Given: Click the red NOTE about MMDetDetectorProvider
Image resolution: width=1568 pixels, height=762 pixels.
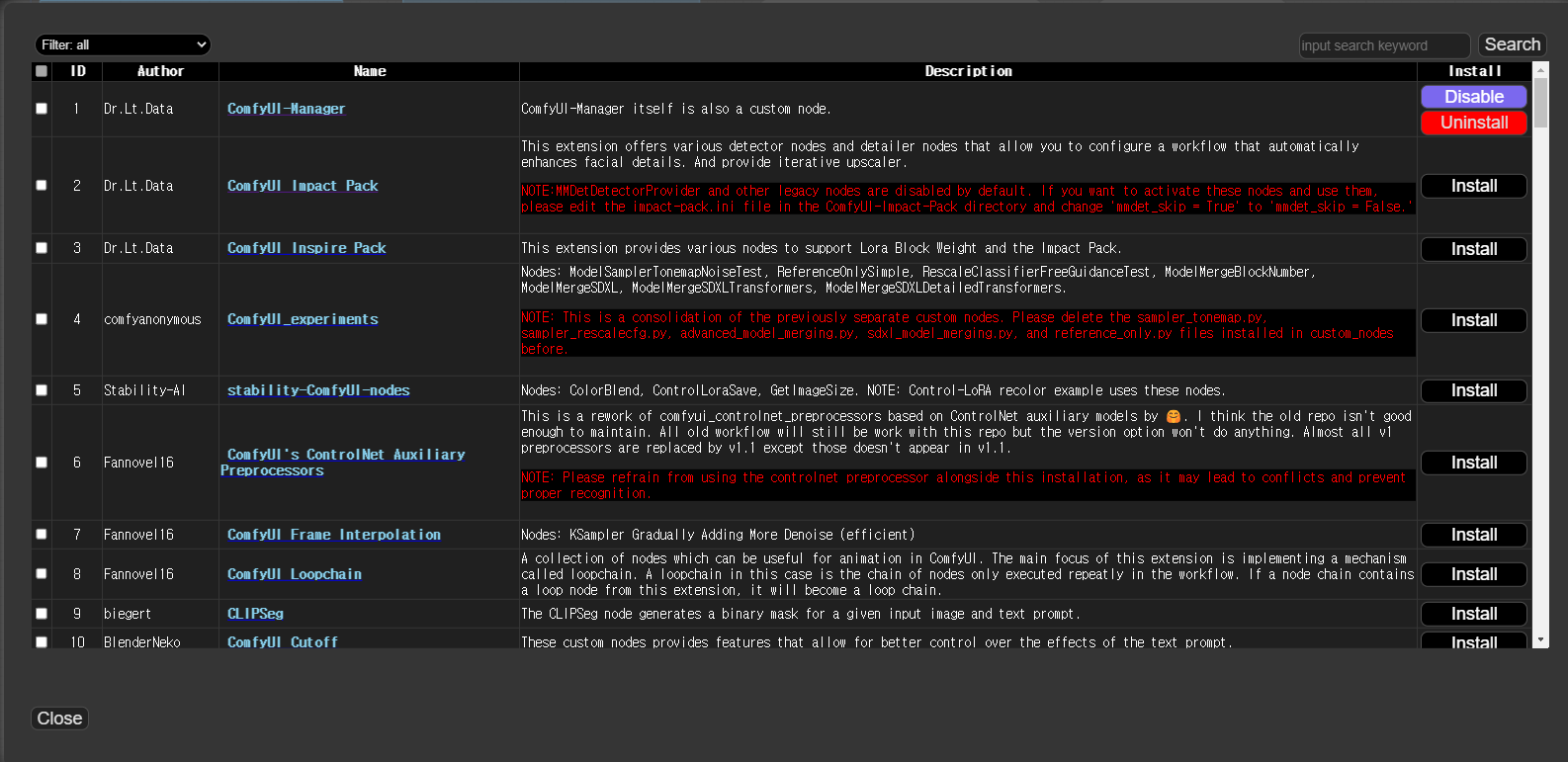Looking at the screenshot, I should (967, 199).
